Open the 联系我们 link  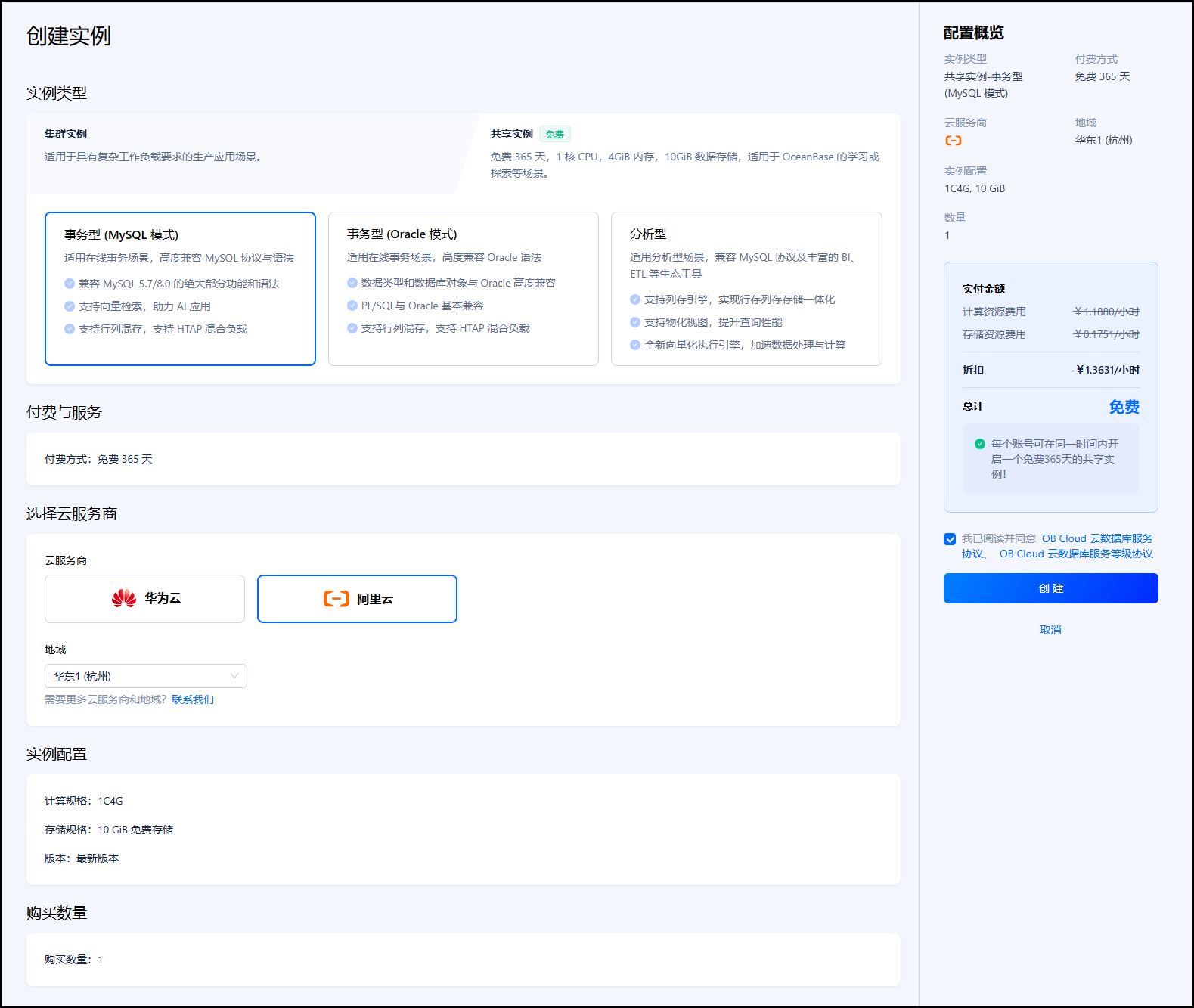pyautogui.click(x=193, y=699)
